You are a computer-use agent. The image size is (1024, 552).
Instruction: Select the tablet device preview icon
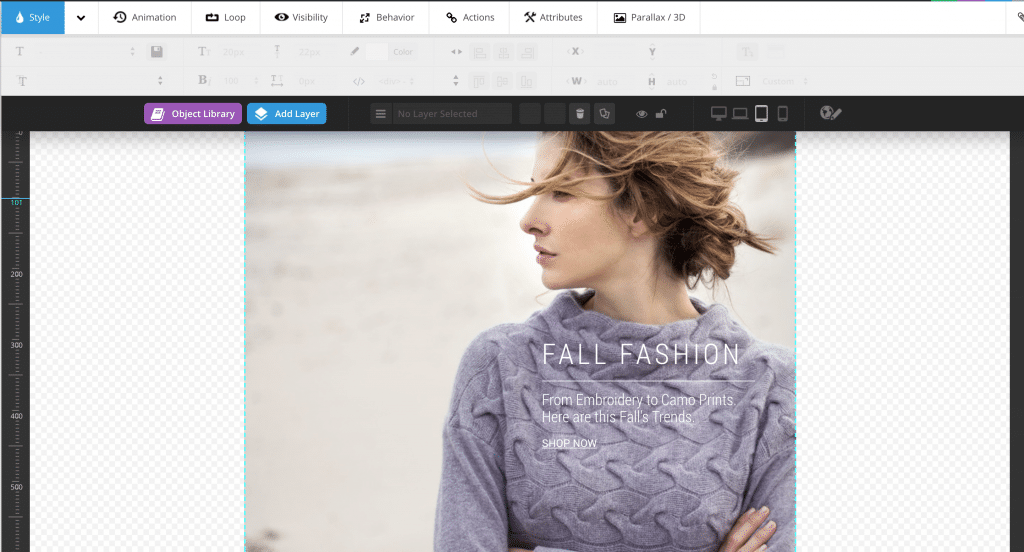pyautogui.click(x=761, y=114)
